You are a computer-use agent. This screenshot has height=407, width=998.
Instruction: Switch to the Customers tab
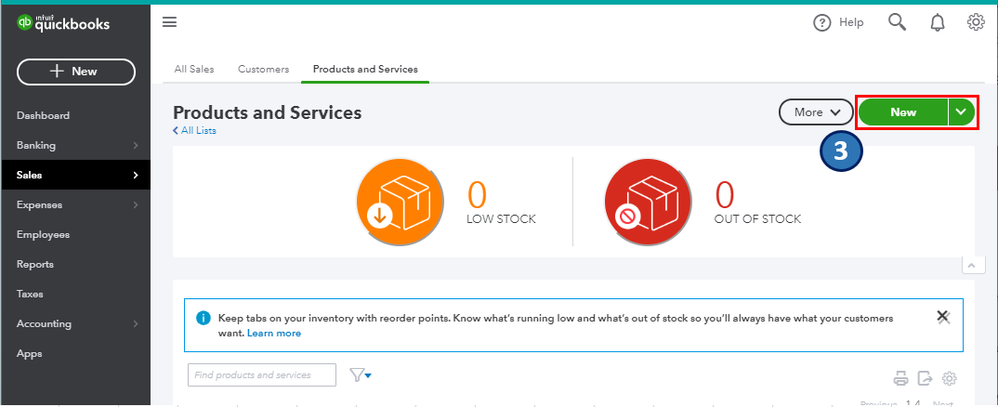[x=263, y=69]
